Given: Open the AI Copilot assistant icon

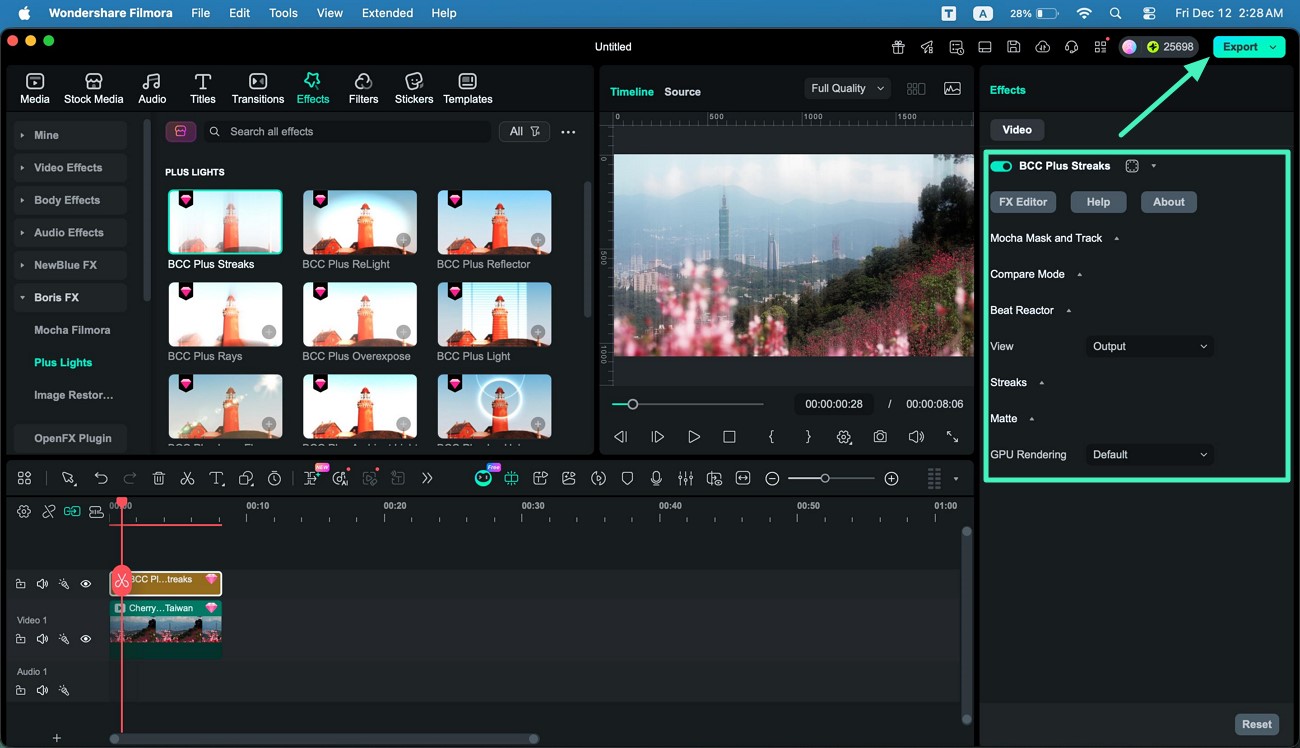Looking at the screenshot, I should click(x=483, y=478).
